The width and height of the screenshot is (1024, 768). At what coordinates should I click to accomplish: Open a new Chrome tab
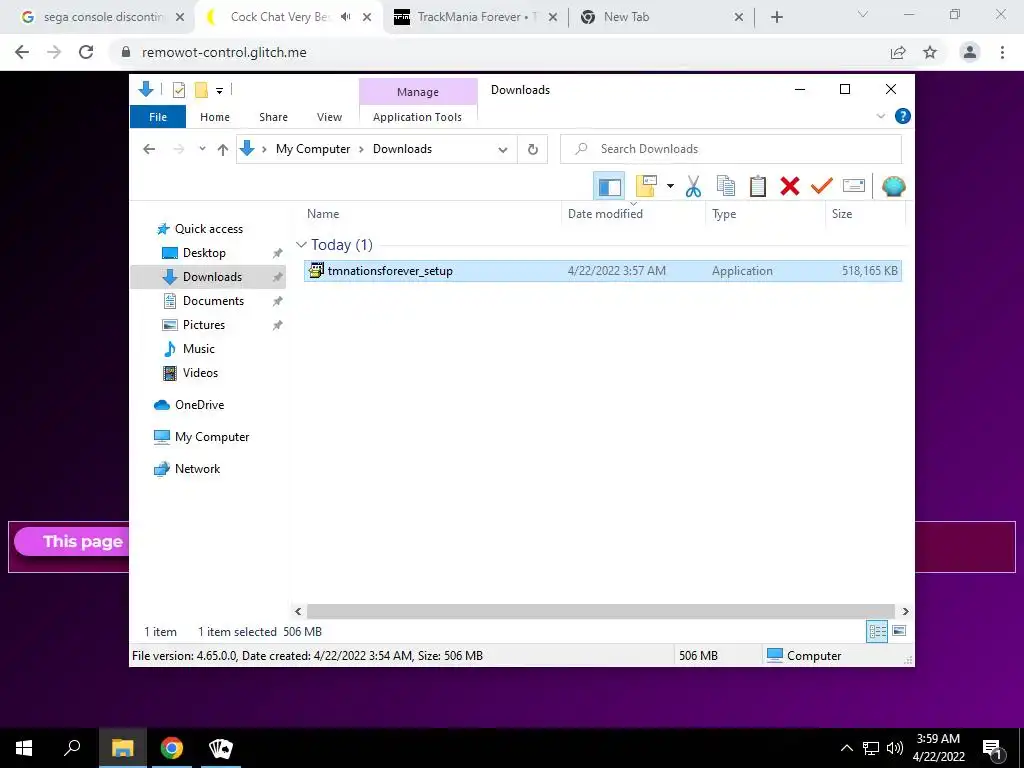coord(776,17)
